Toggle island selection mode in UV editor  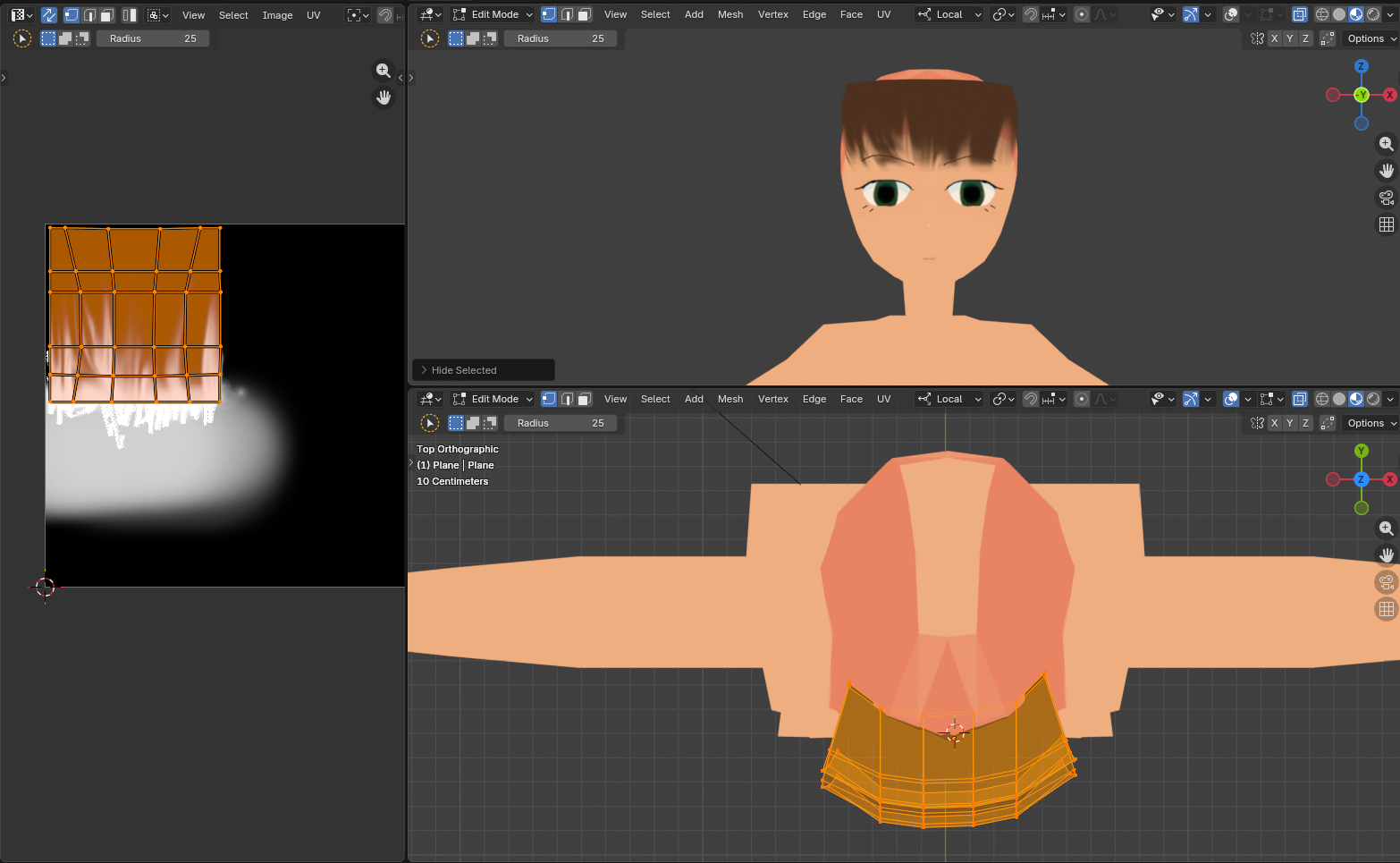pyautogui.click(x=130, y=14)
